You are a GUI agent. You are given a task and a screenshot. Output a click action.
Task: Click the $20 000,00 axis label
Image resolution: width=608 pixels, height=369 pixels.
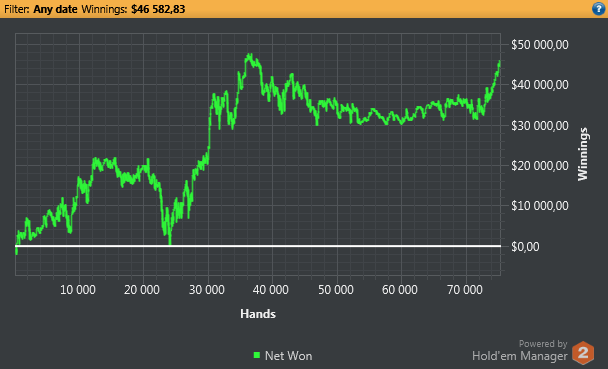pyautogui.click(x=539, y=166)
